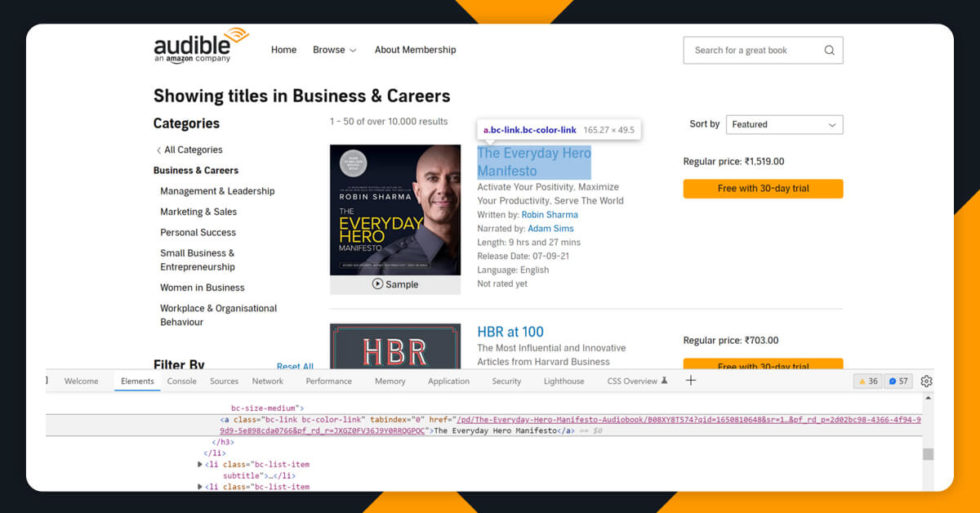Go back to All Categories

click(189, 150)
